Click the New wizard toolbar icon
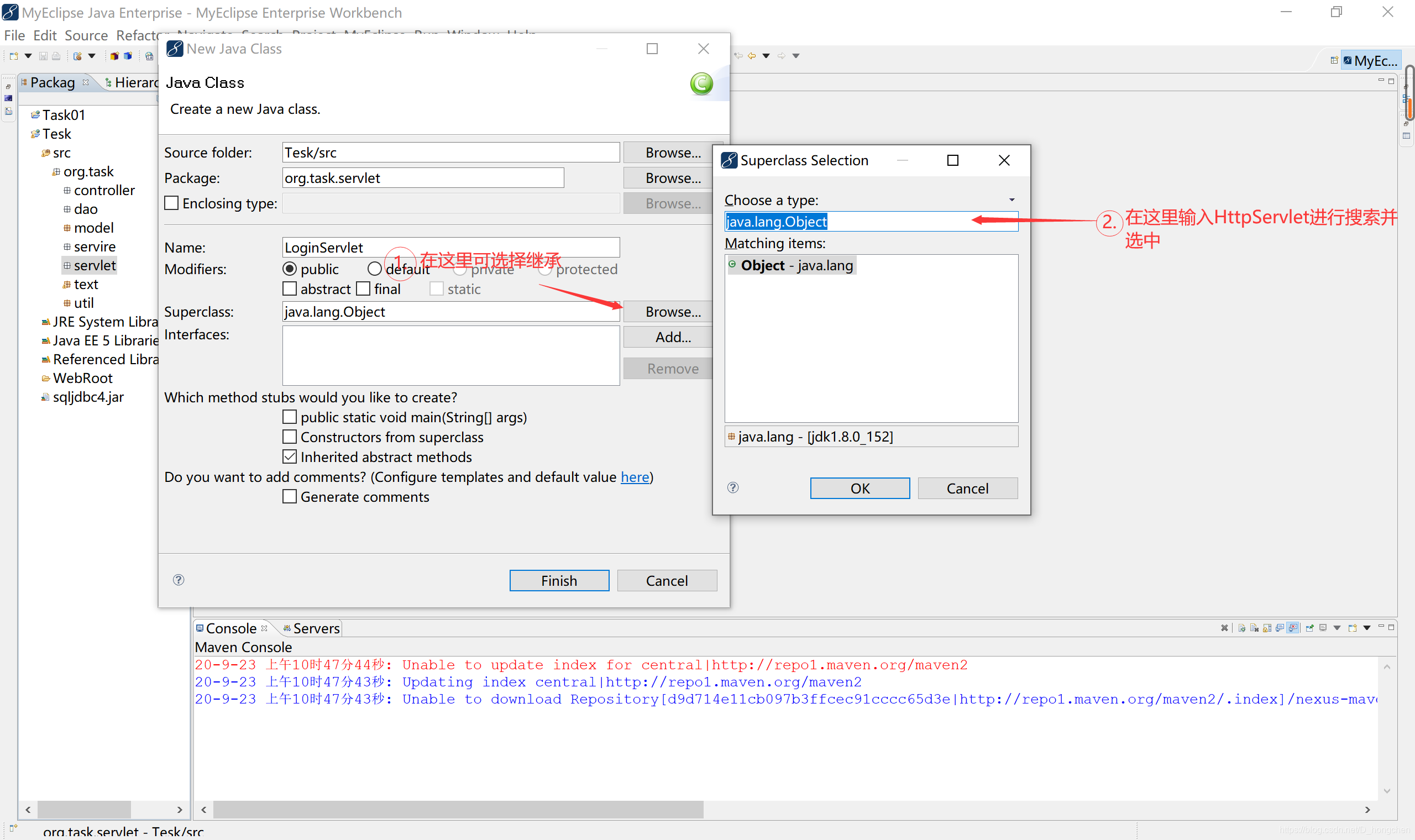The width and height of the screenshot is (1415, 840). (14, 56)
